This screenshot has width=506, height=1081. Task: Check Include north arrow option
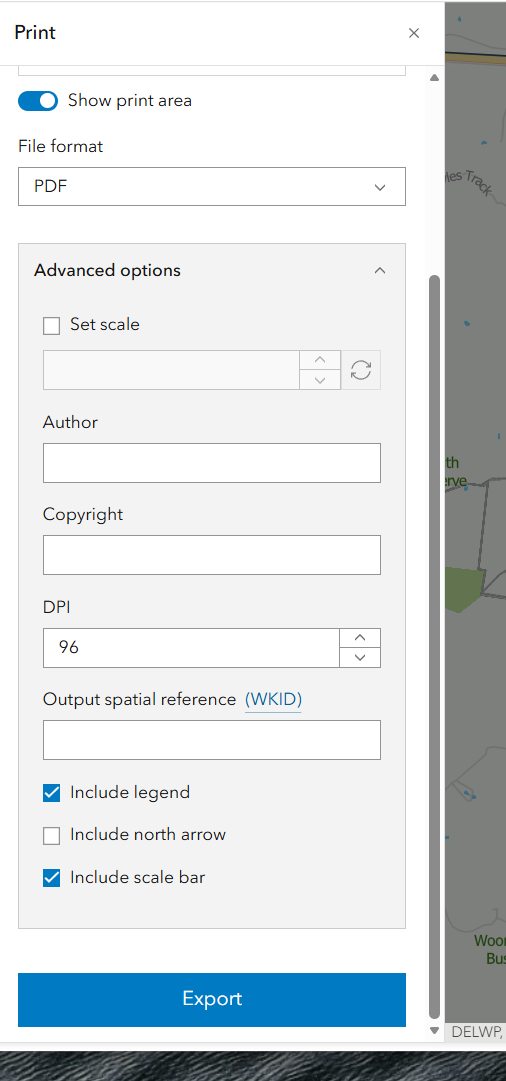(52, 836)
